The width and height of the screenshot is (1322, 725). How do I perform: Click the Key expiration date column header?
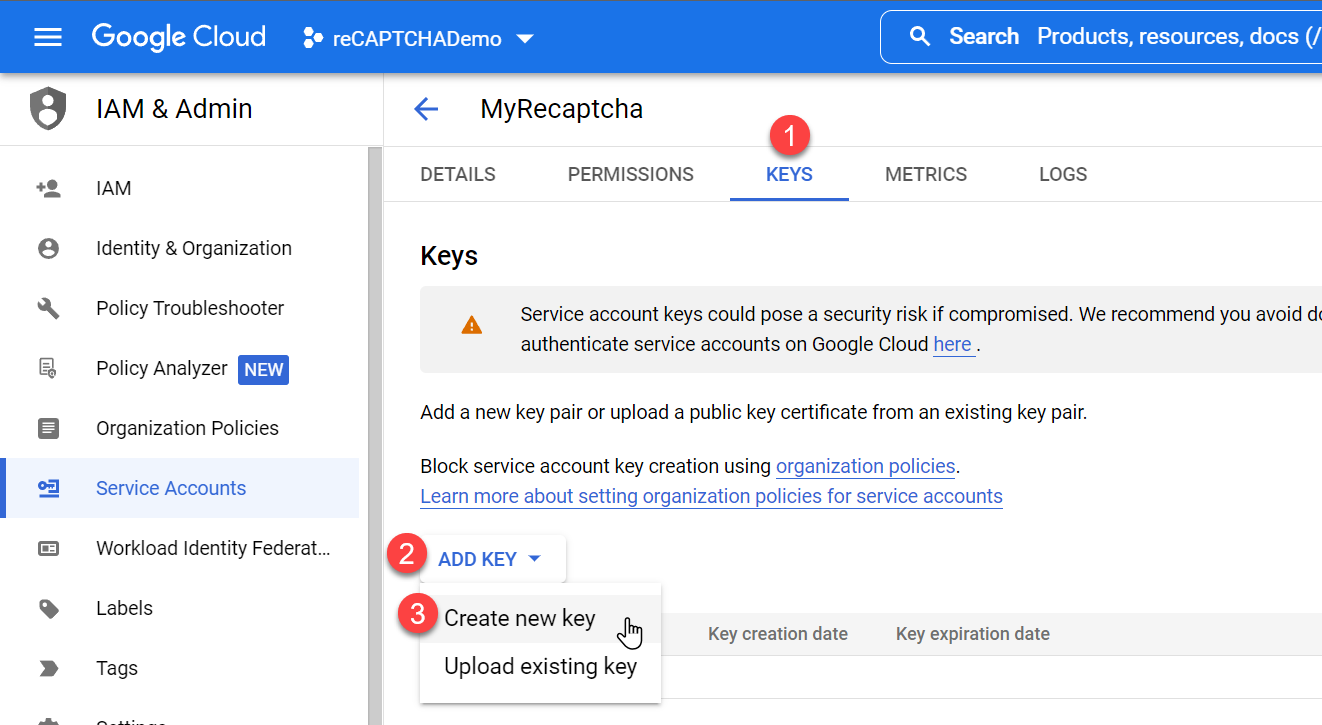[x=973, y=634]
